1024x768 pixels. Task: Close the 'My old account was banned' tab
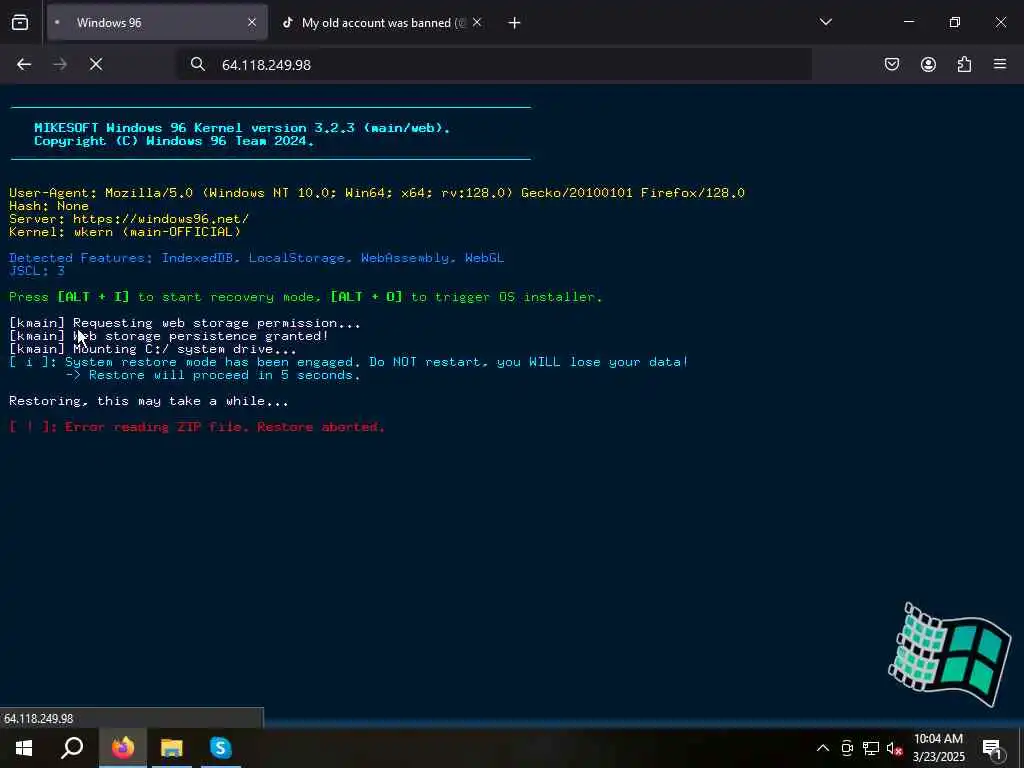pyautogui.click(x=477, y=22)
